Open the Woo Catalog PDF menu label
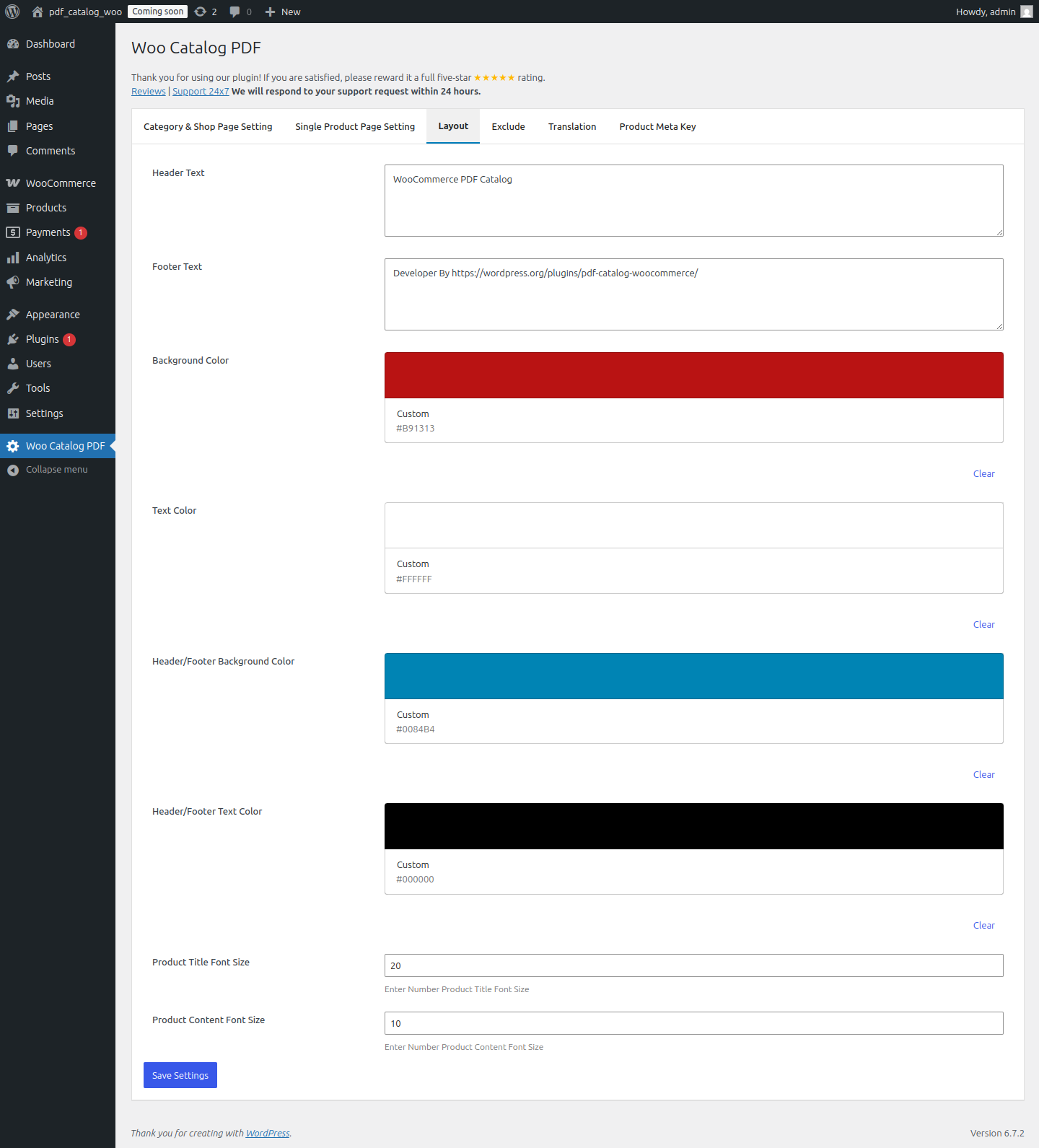 pos(66,446)
